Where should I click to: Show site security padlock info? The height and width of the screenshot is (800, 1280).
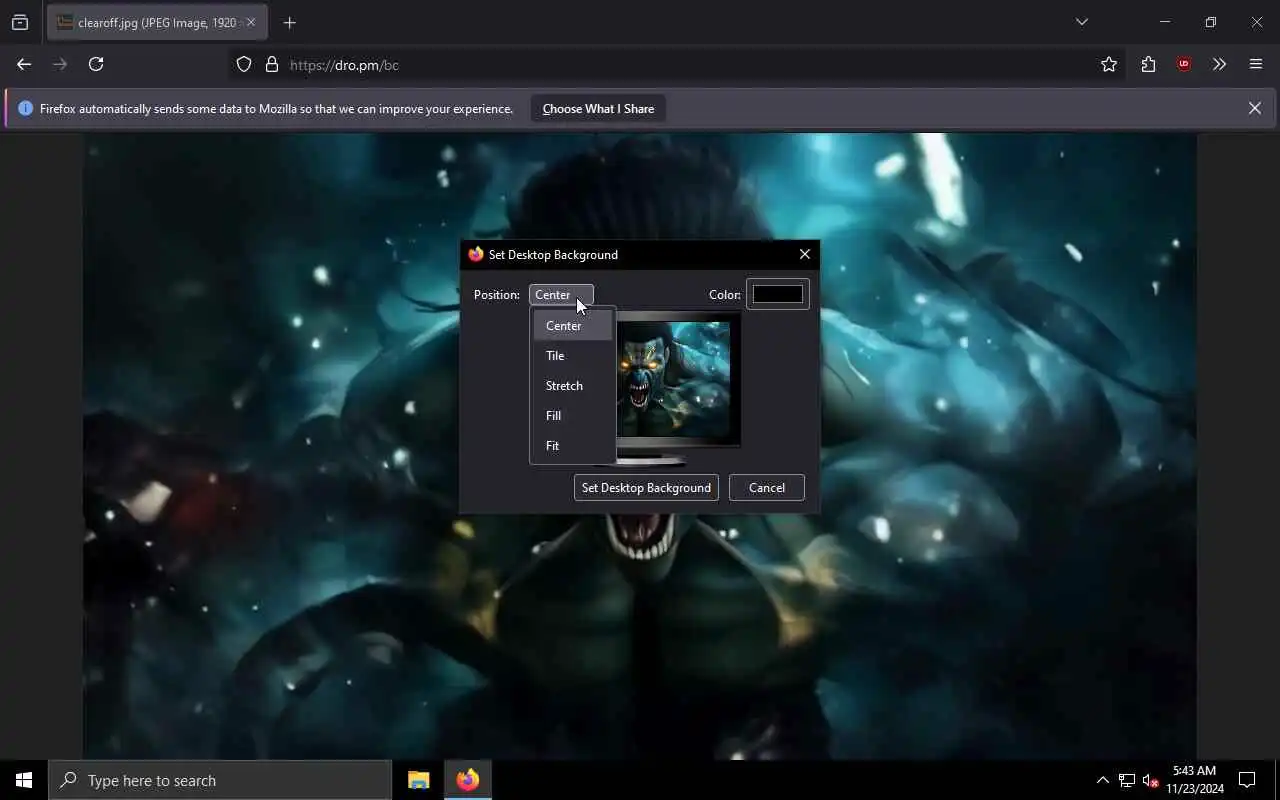pyautogui.click(x=271, y=64)
